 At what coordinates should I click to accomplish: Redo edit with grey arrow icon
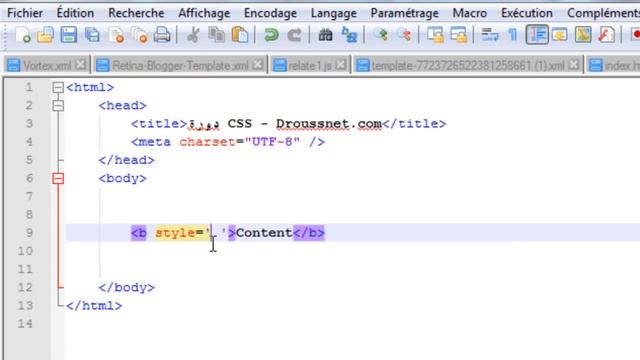tap(294, 35)
